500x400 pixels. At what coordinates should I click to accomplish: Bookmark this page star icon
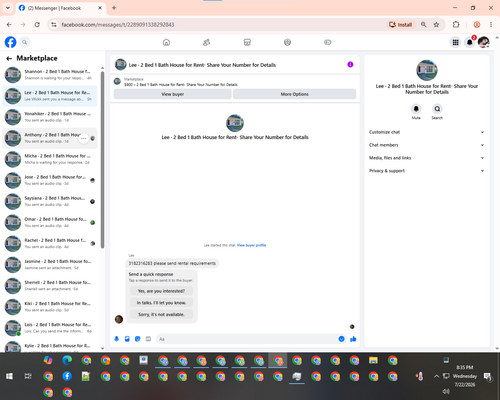tap(436, 25)
